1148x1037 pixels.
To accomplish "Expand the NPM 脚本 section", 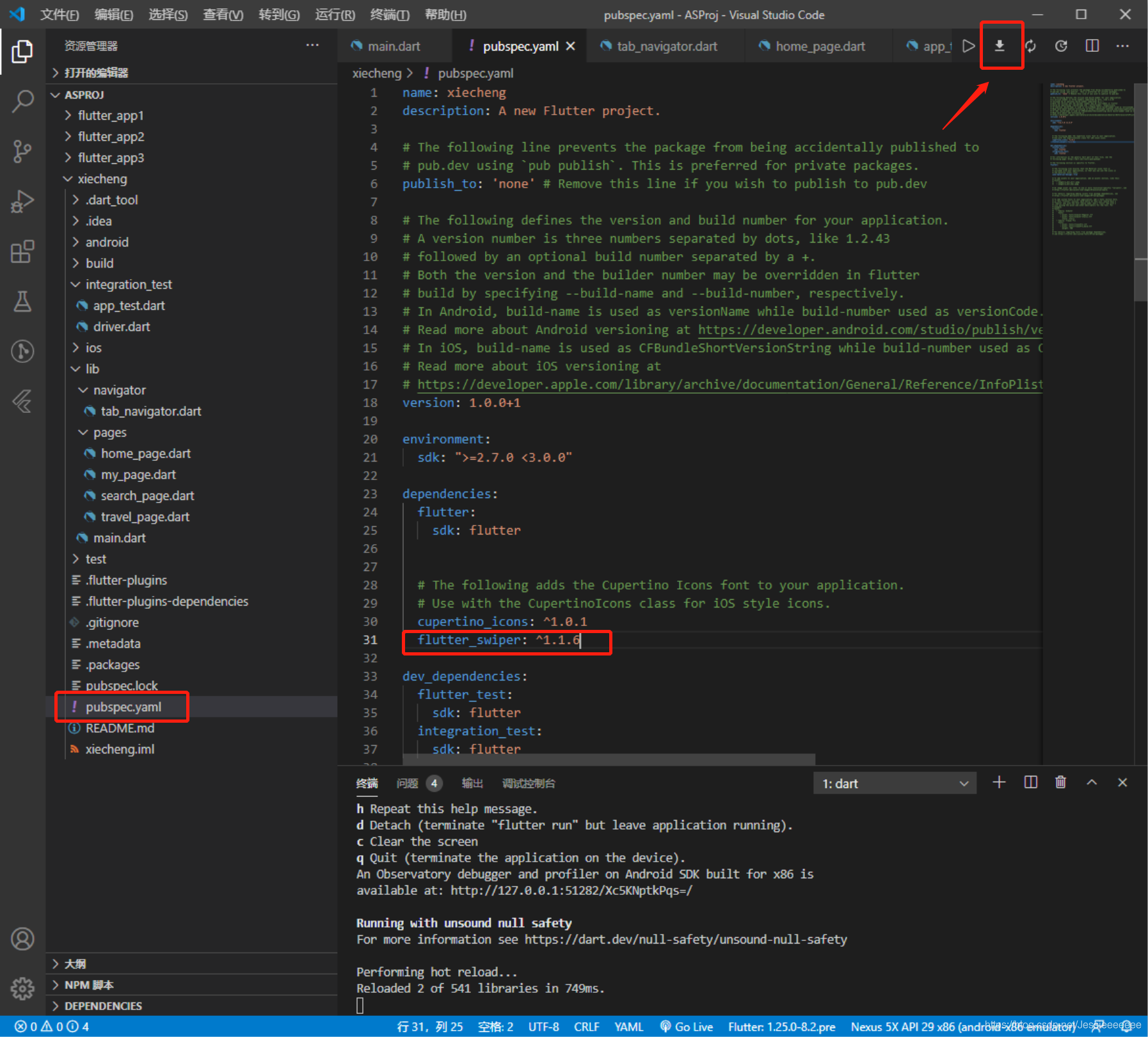I will [89, 985].
